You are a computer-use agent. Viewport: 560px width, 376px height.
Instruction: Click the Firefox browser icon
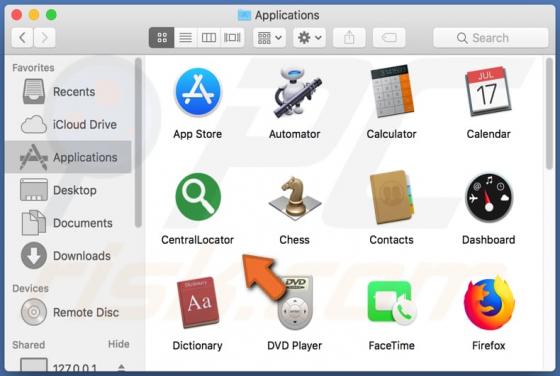[x=489, y=303]
